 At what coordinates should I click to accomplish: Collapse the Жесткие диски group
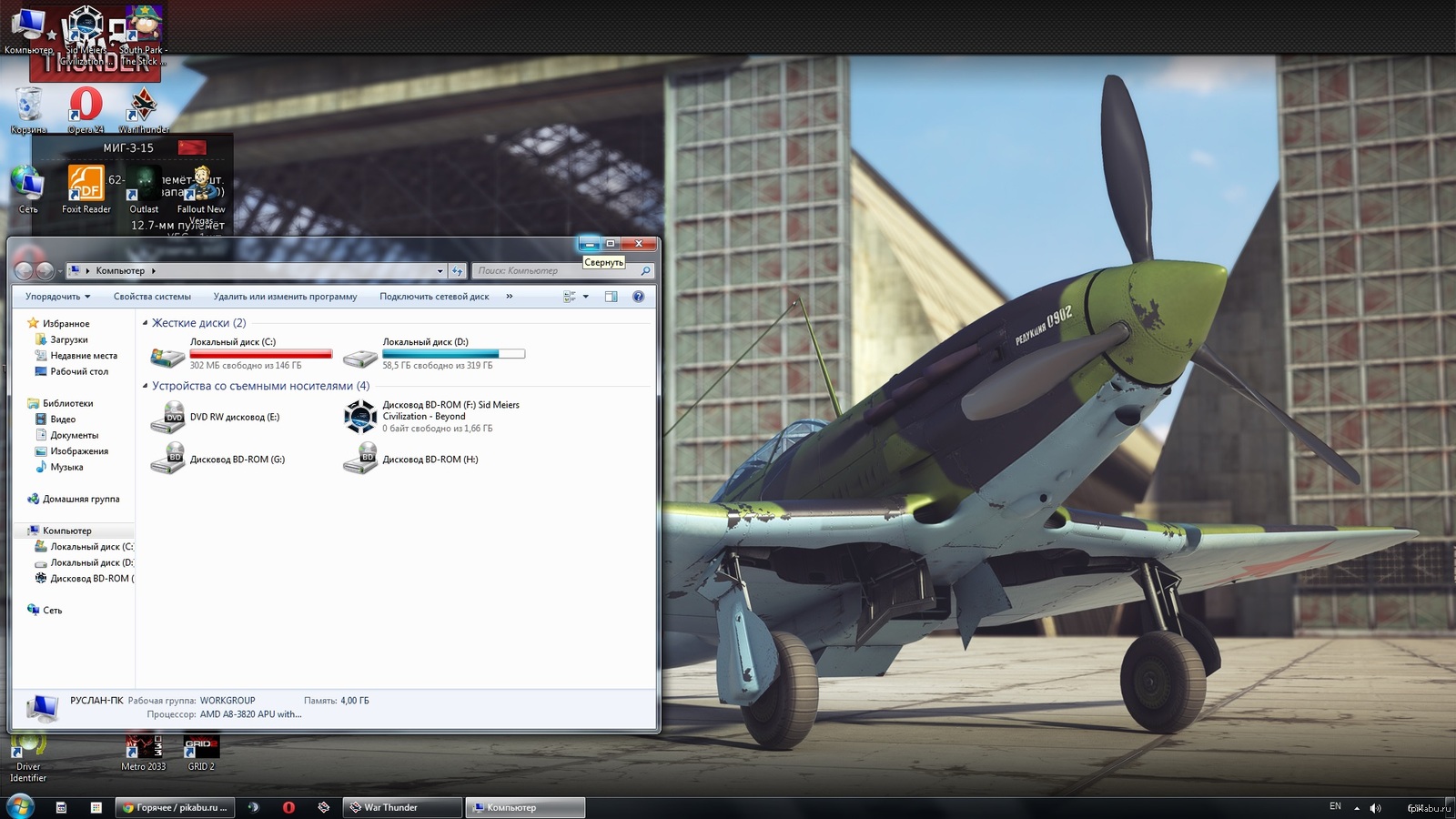pyautogui.click(x=145, y=323)
